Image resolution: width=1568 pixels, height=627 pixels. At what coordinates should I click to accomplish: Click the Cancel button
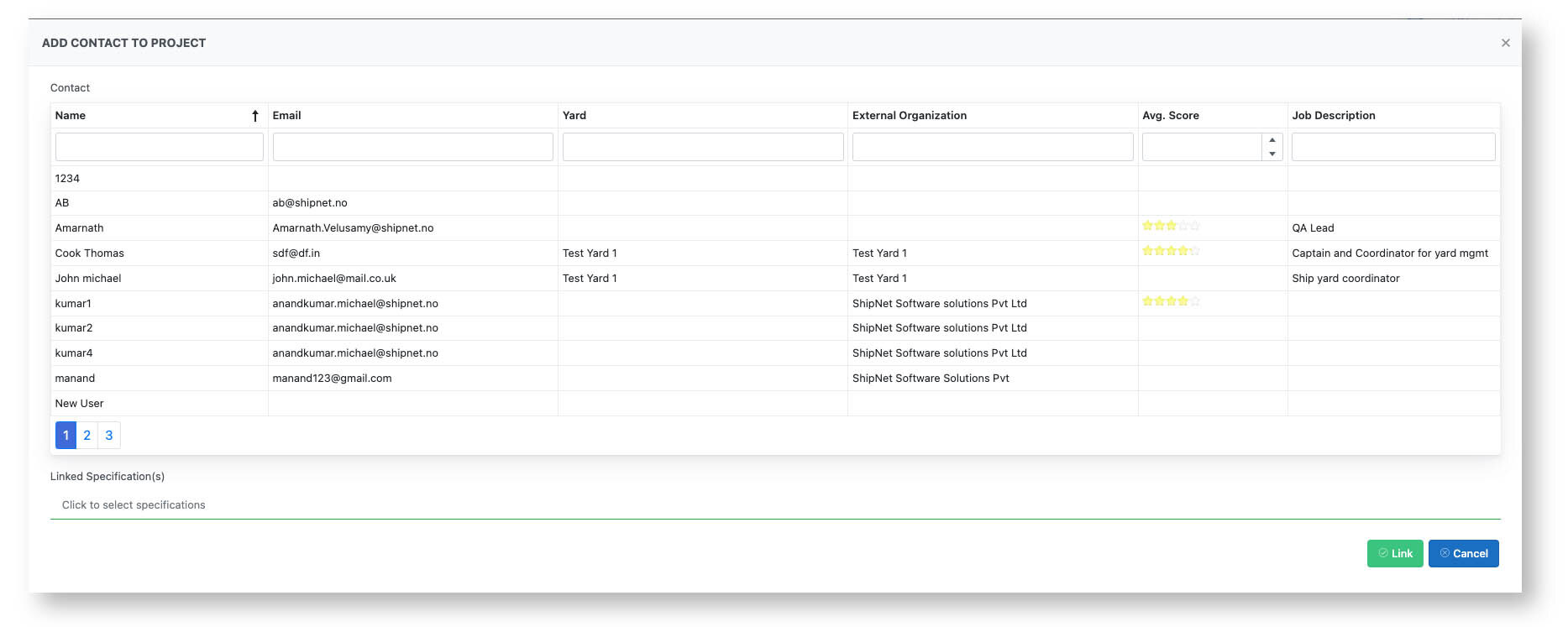(1464, 553)
